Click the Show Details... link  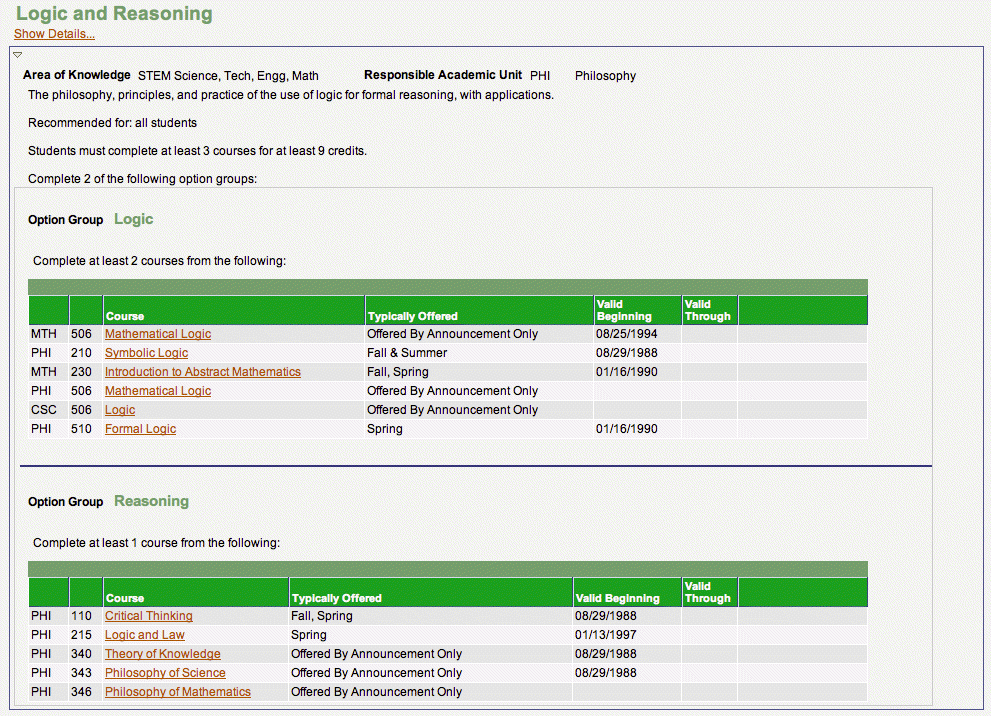54,34
